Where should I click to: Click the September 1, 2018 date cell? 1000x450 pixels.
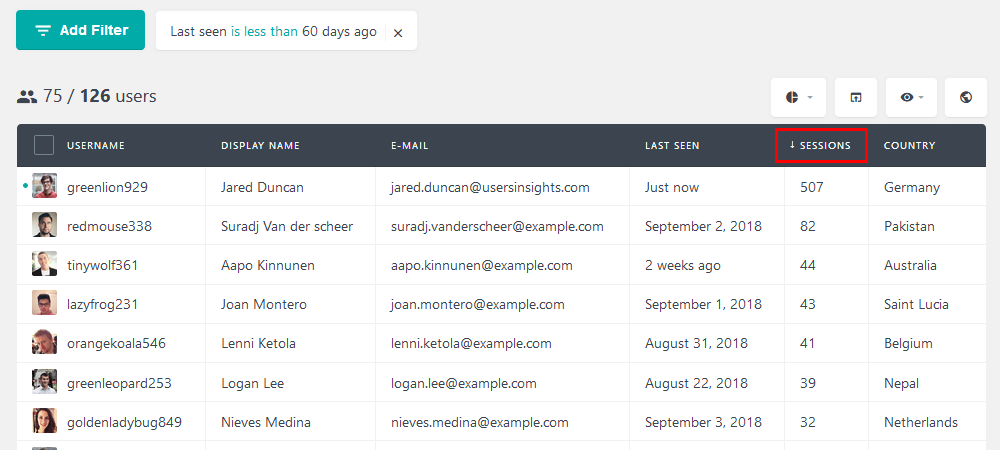coord(703,305)
